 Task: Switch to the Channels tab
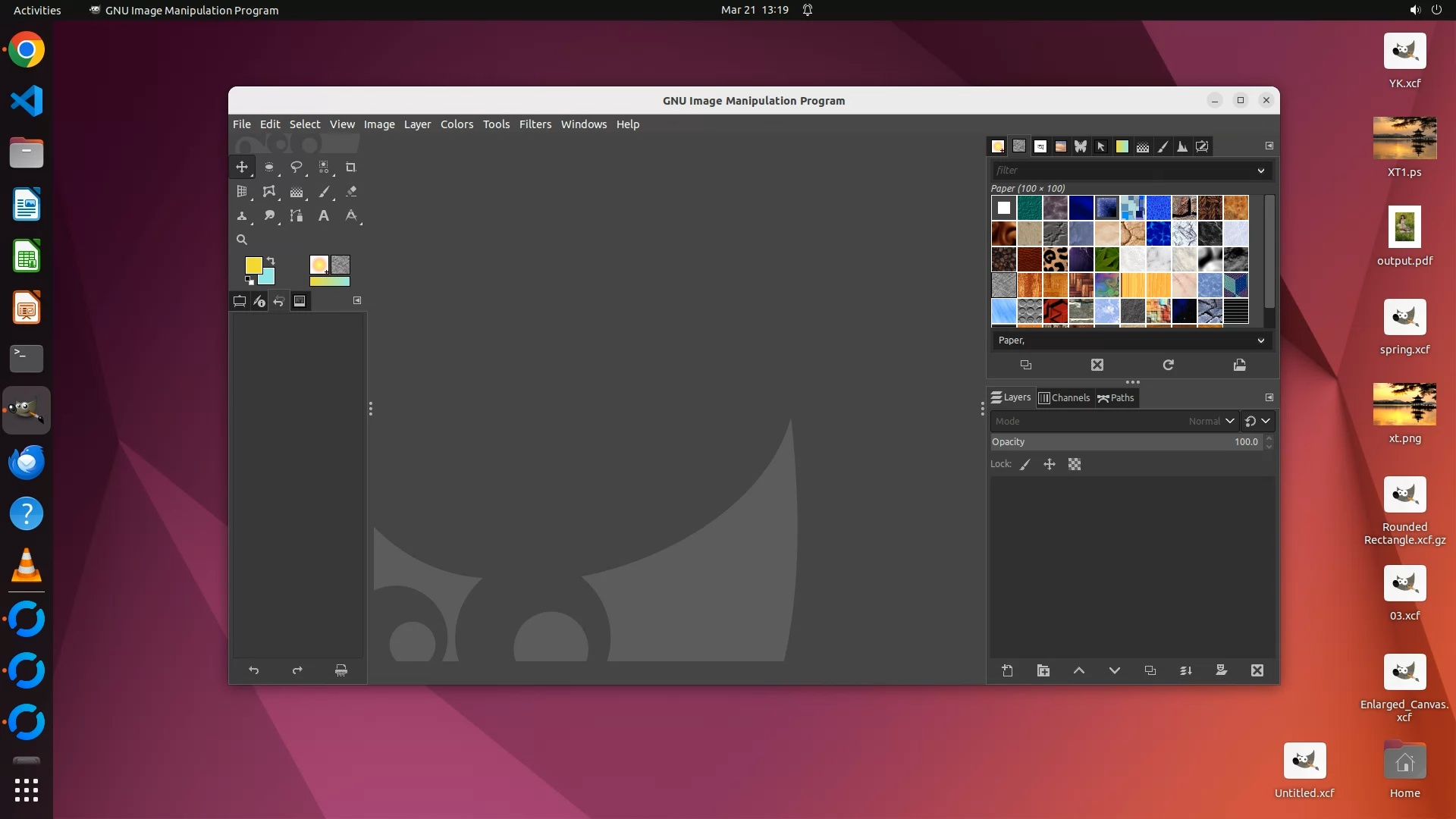pyautogui.click(x=1064, y=397)
